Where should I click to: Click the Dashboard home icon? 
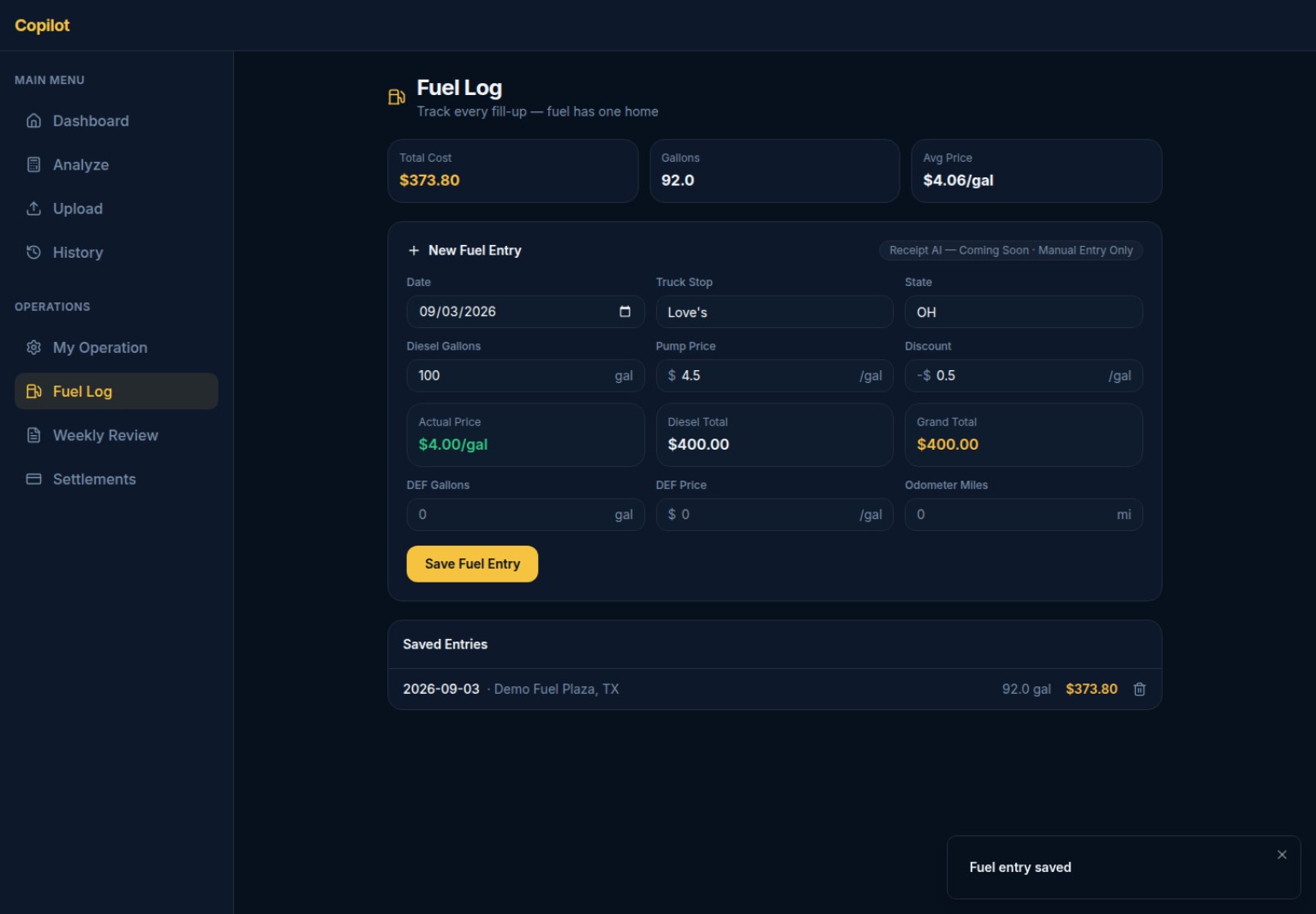[33, 121]
